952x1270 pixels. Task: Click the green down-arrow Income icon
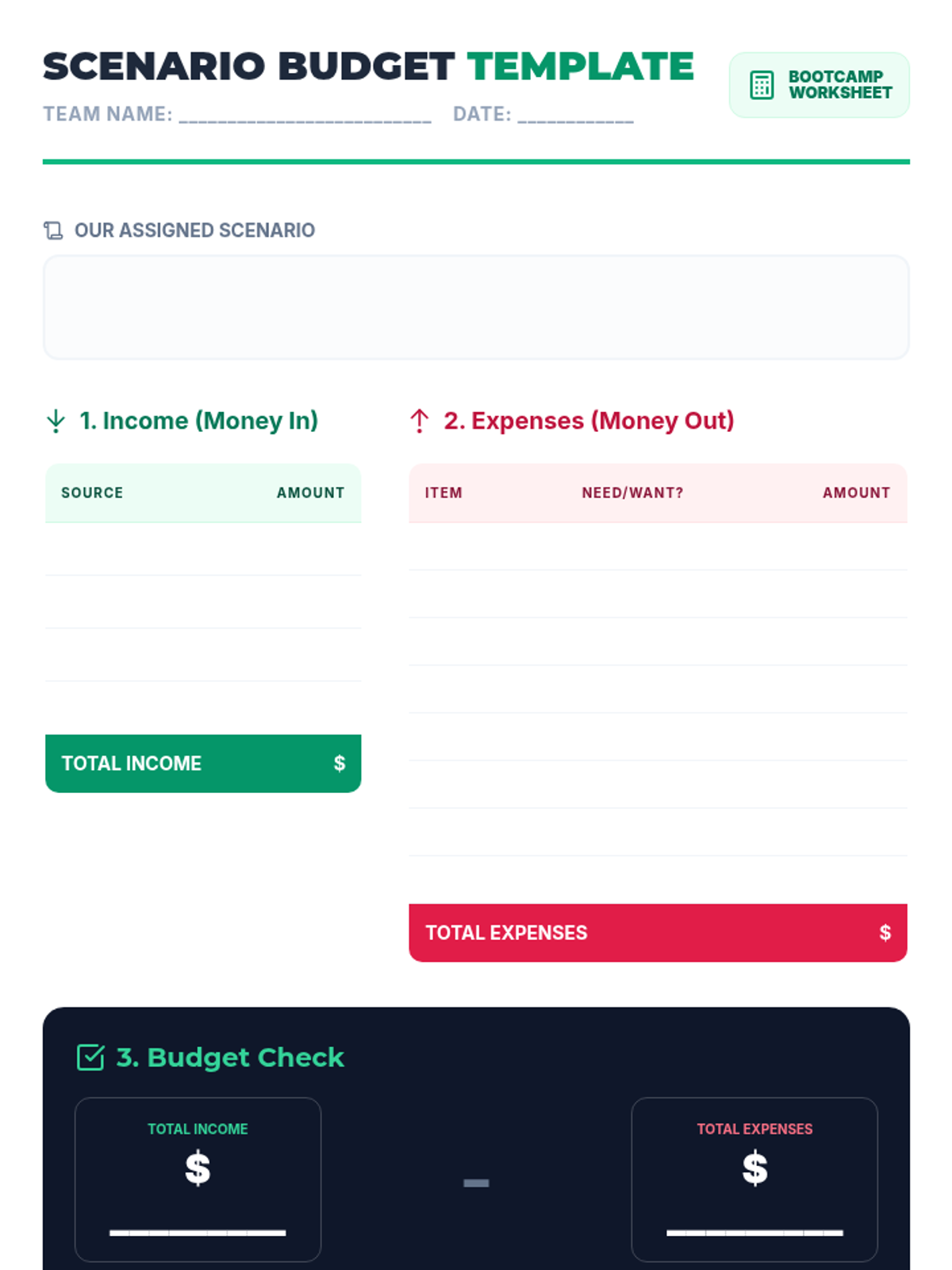(56, 421)
